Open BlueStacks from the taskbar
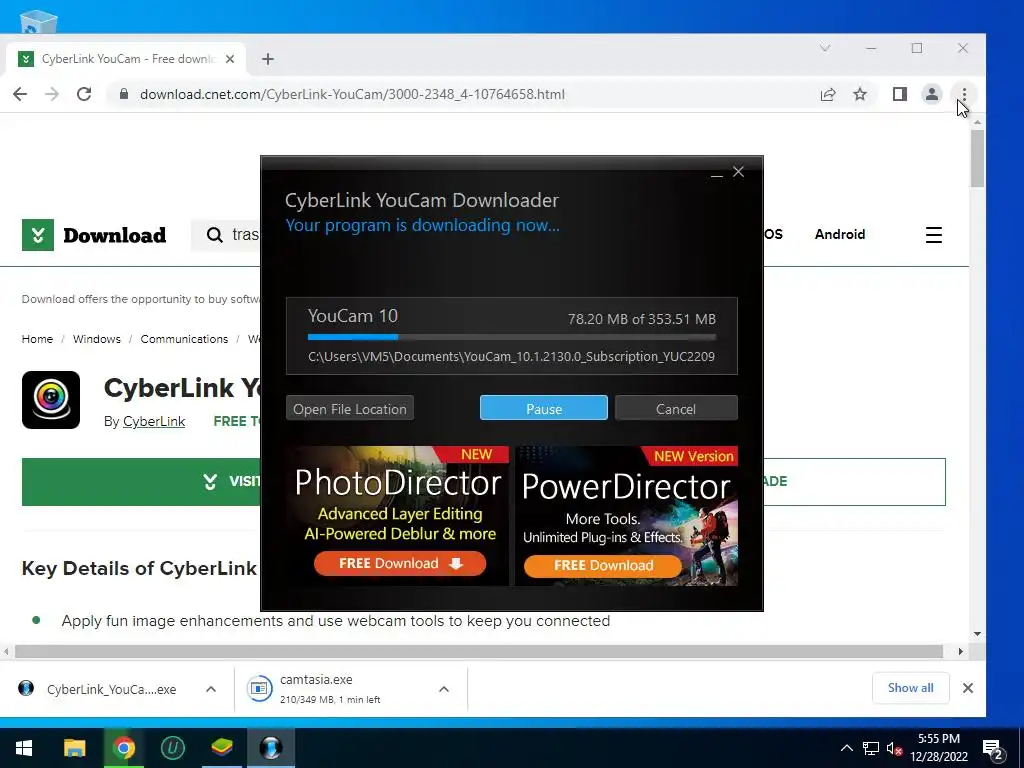 (x=222, y=748)
